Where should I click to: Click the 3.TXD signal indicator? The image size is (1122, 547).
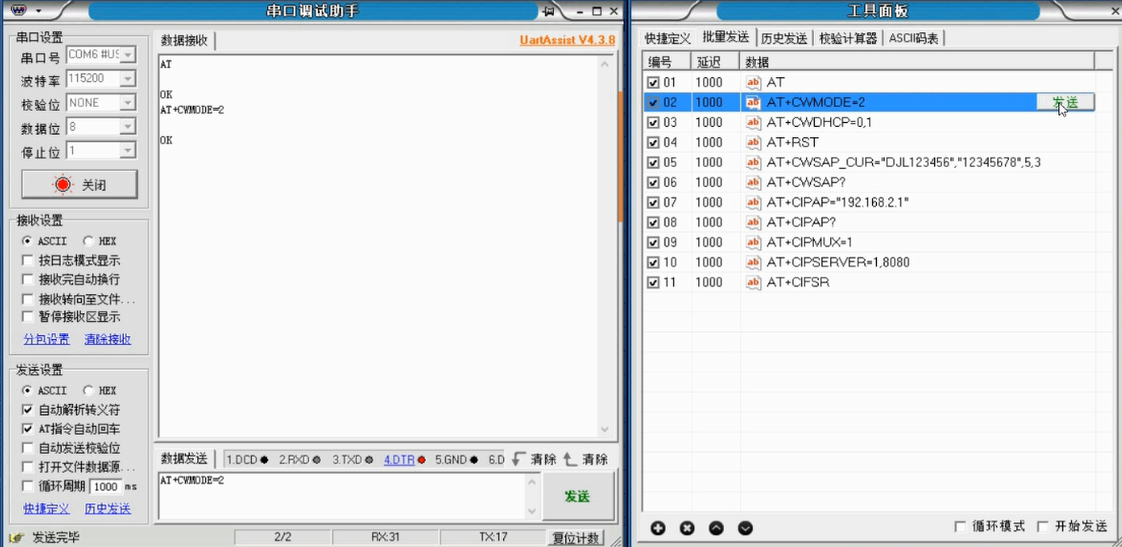(x=352, y=460)
